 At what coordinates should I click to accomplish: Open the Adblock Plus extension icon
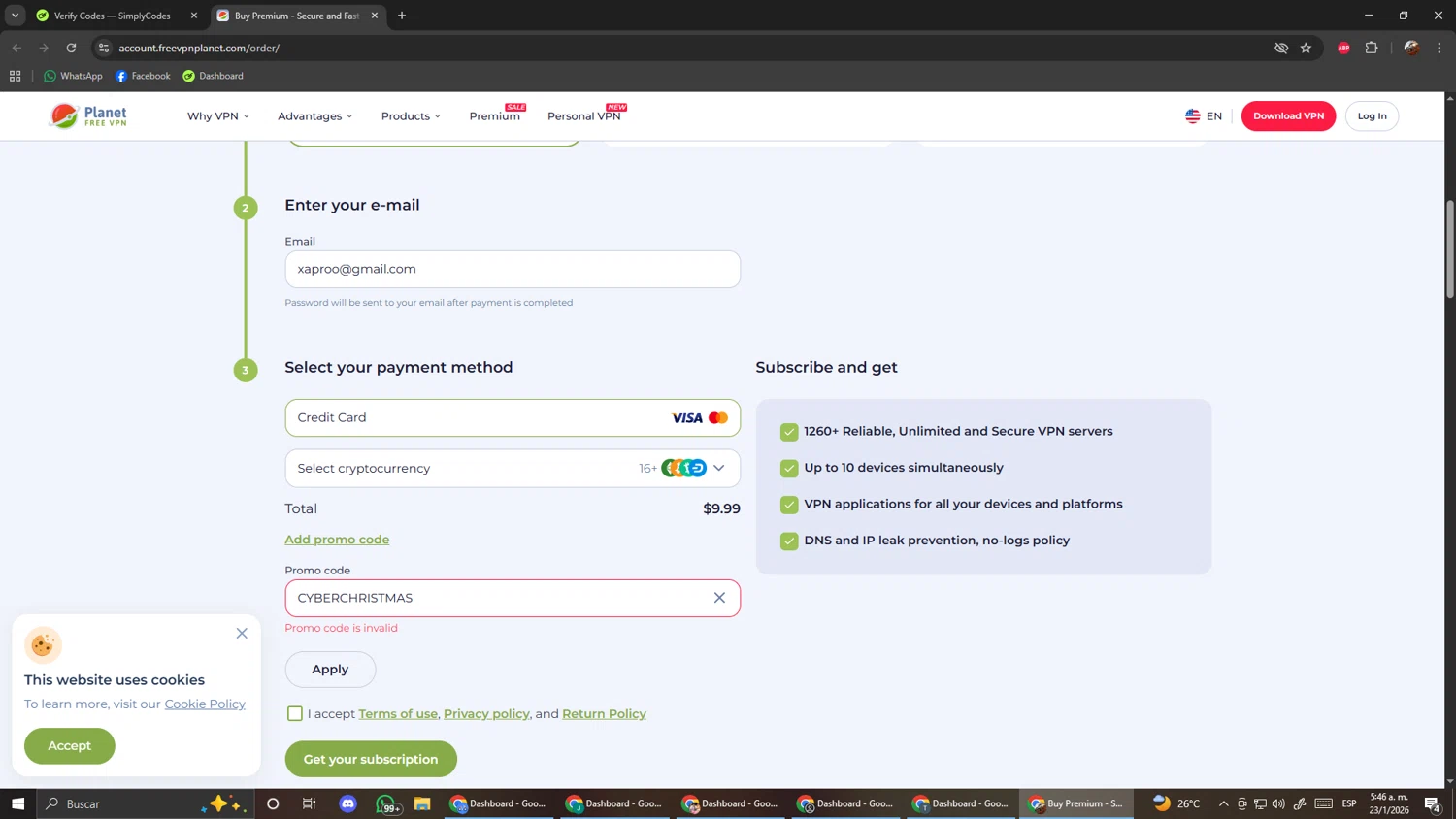click(1343, 48)
